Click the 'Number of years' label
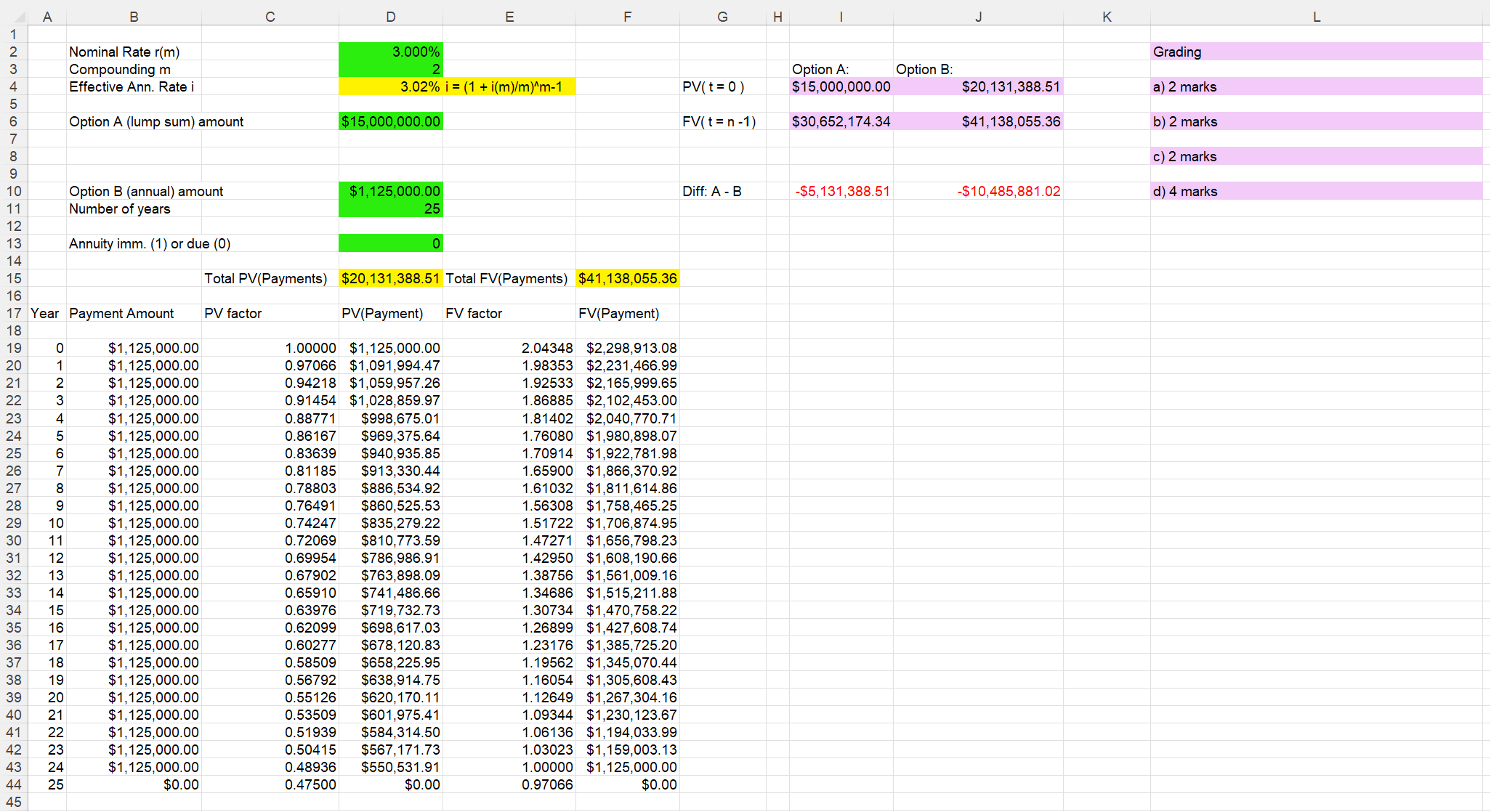The image size is (1491, 812). 120,208
